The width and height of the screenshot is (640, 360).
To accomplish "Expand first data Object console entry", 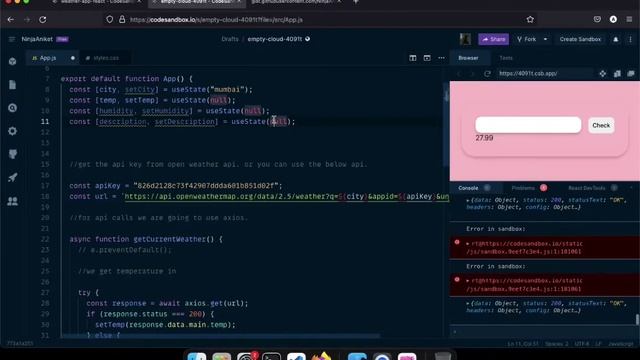I will (468, 200).
